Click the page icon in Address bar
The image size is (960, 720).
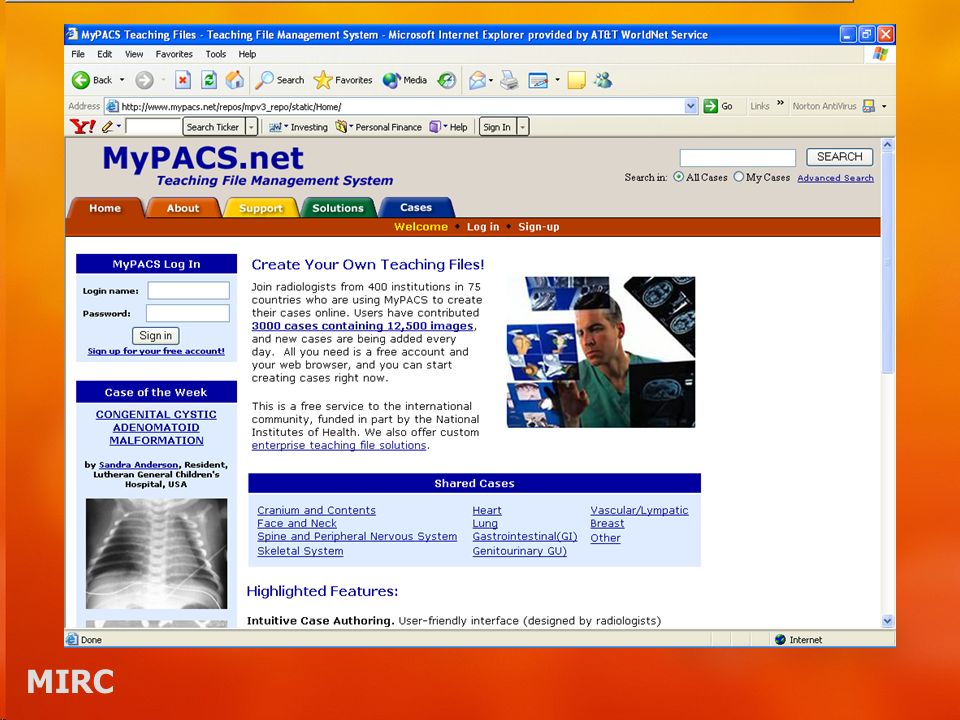(112, 106)
